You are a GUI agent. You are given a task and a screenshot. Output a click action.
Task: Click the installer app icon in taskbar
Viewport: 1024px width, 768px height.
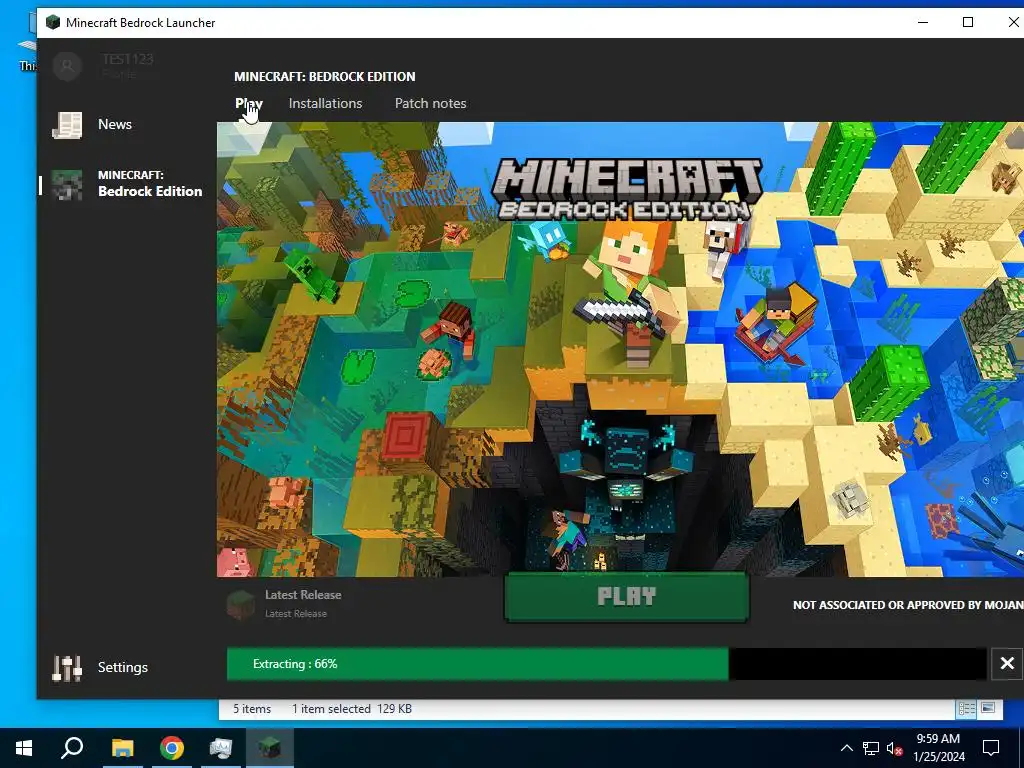click(x=221, y=748)
